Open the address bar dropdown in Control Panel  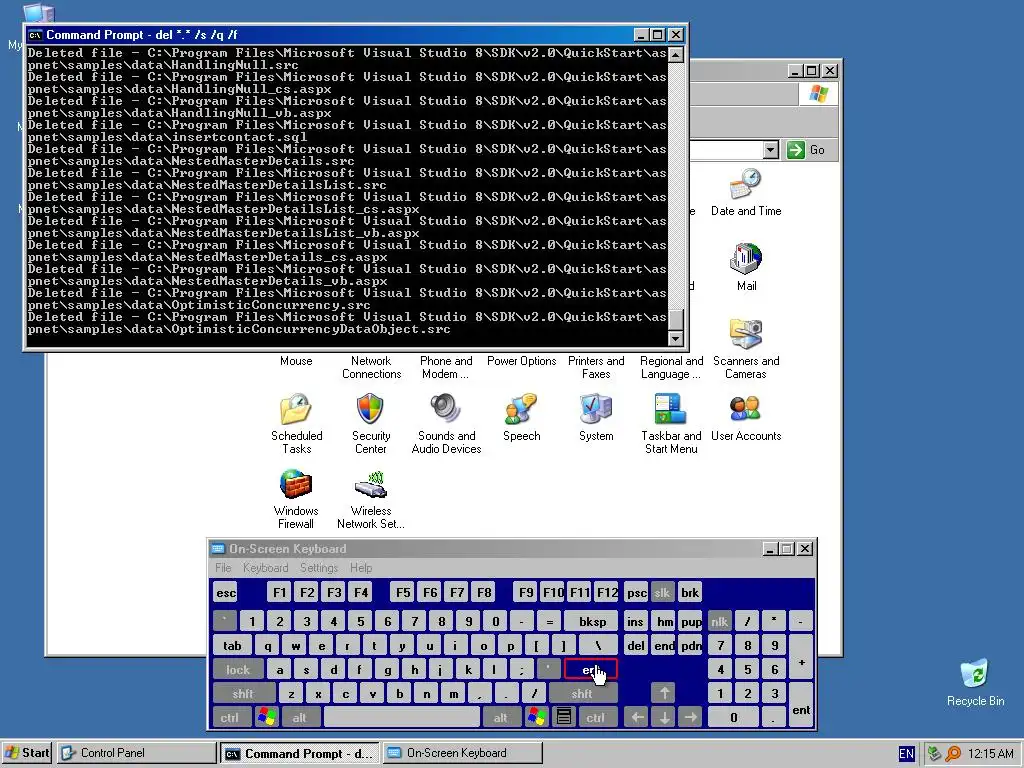pyautogui.click(x=771, y=150)
